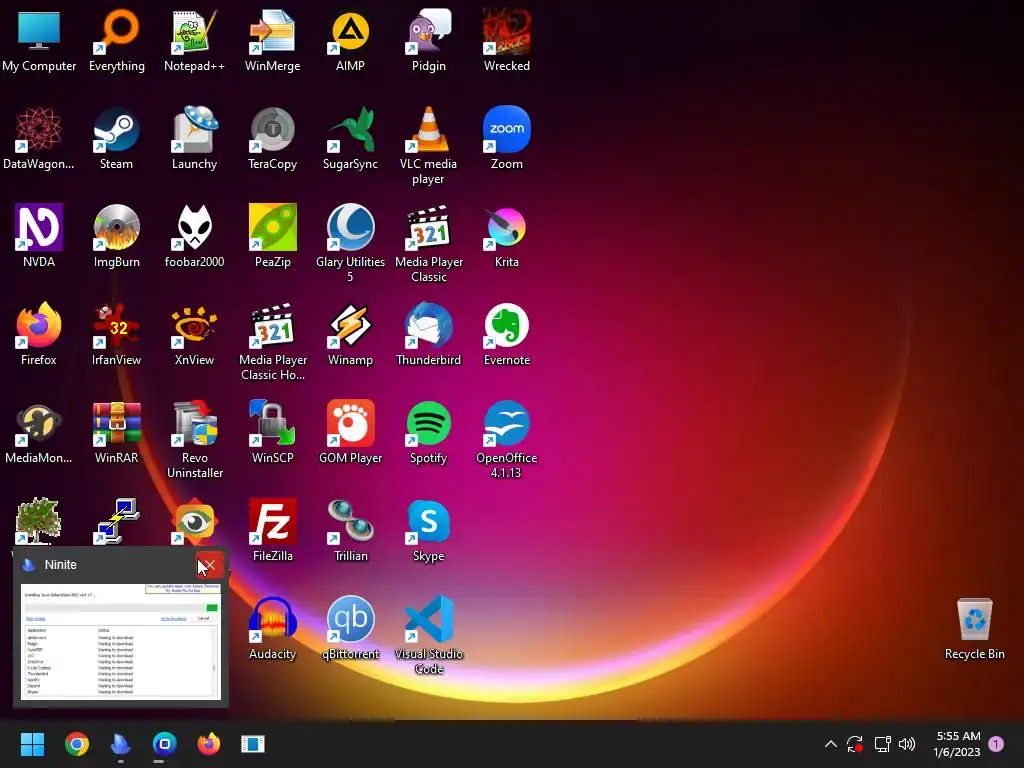The height and width of the screenshot is (768, 1024).
Task: Click the Thunderbird mail icon
Action: 428,334
